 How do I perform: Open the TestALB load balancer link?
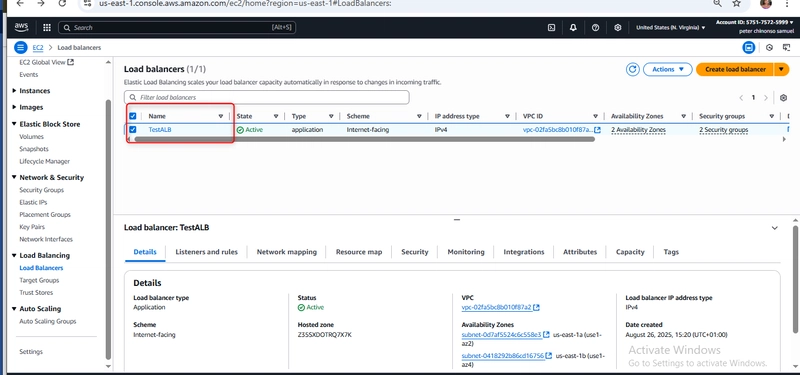[160, 130]
